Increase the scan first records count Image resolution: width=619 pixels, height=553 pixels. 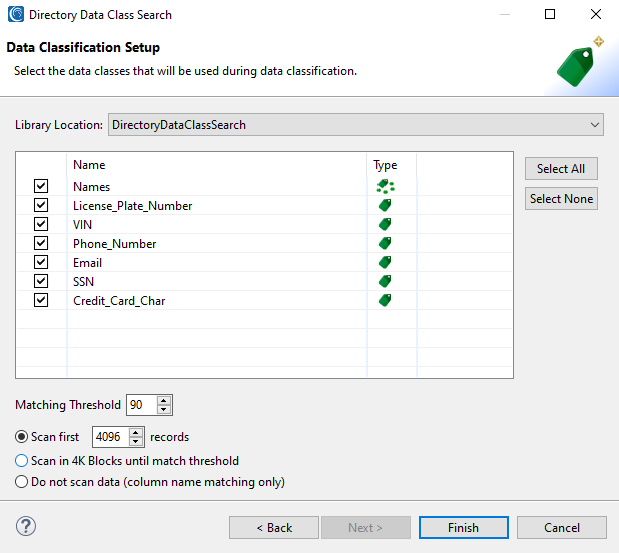136,432
